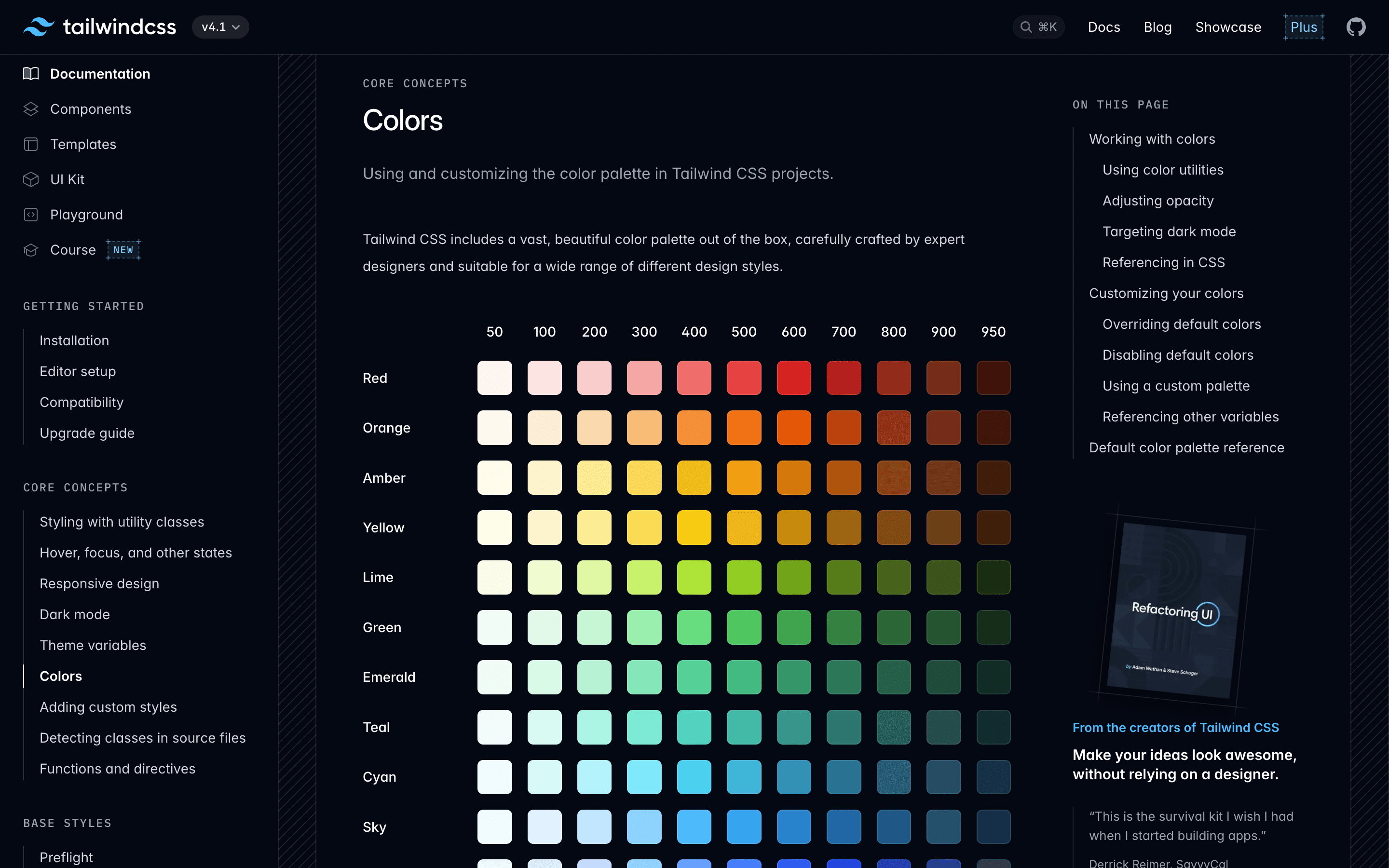This screenshot has width=1389, height=868.
Task: Click the Documentation book icon
Action: click(31, 74)
